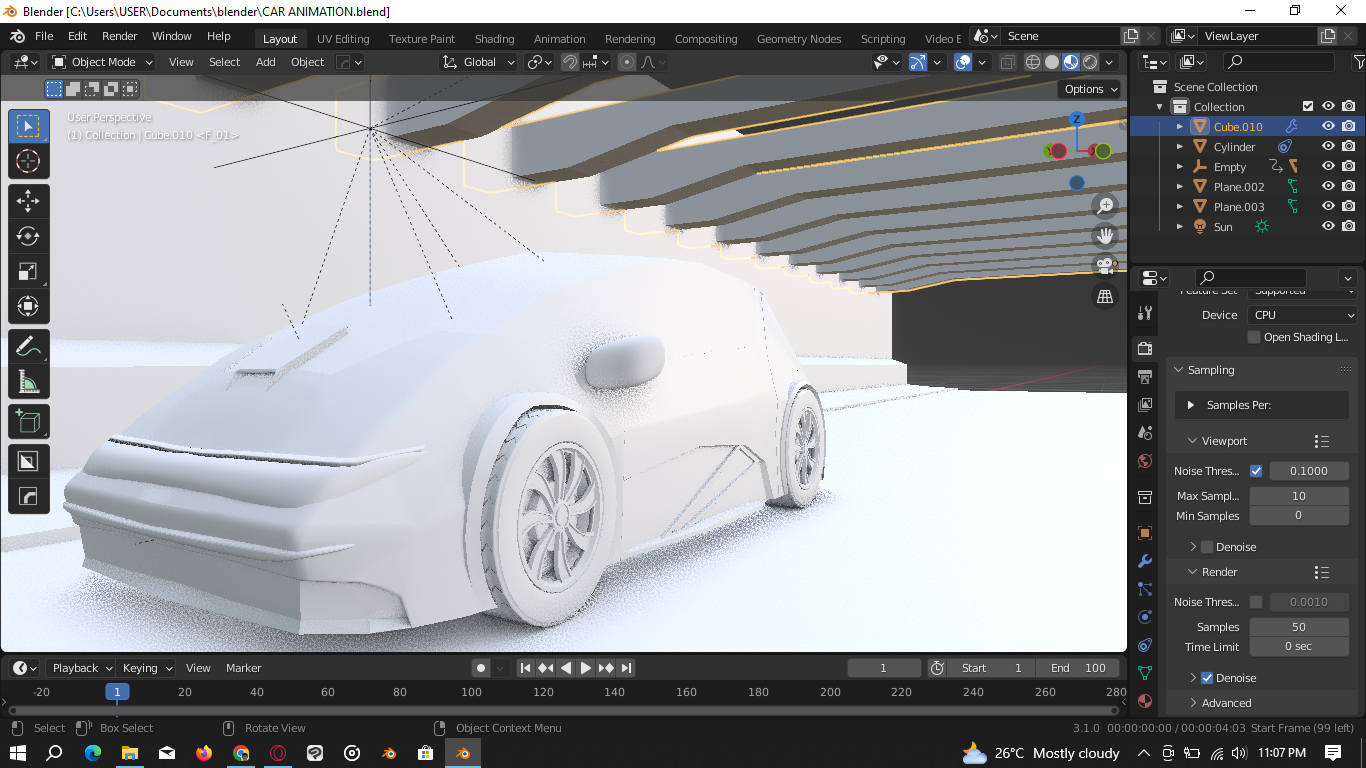This screenshot has width=1366, height=768.
Task: Open the World properties tab
Action: tap(1145, 461)
